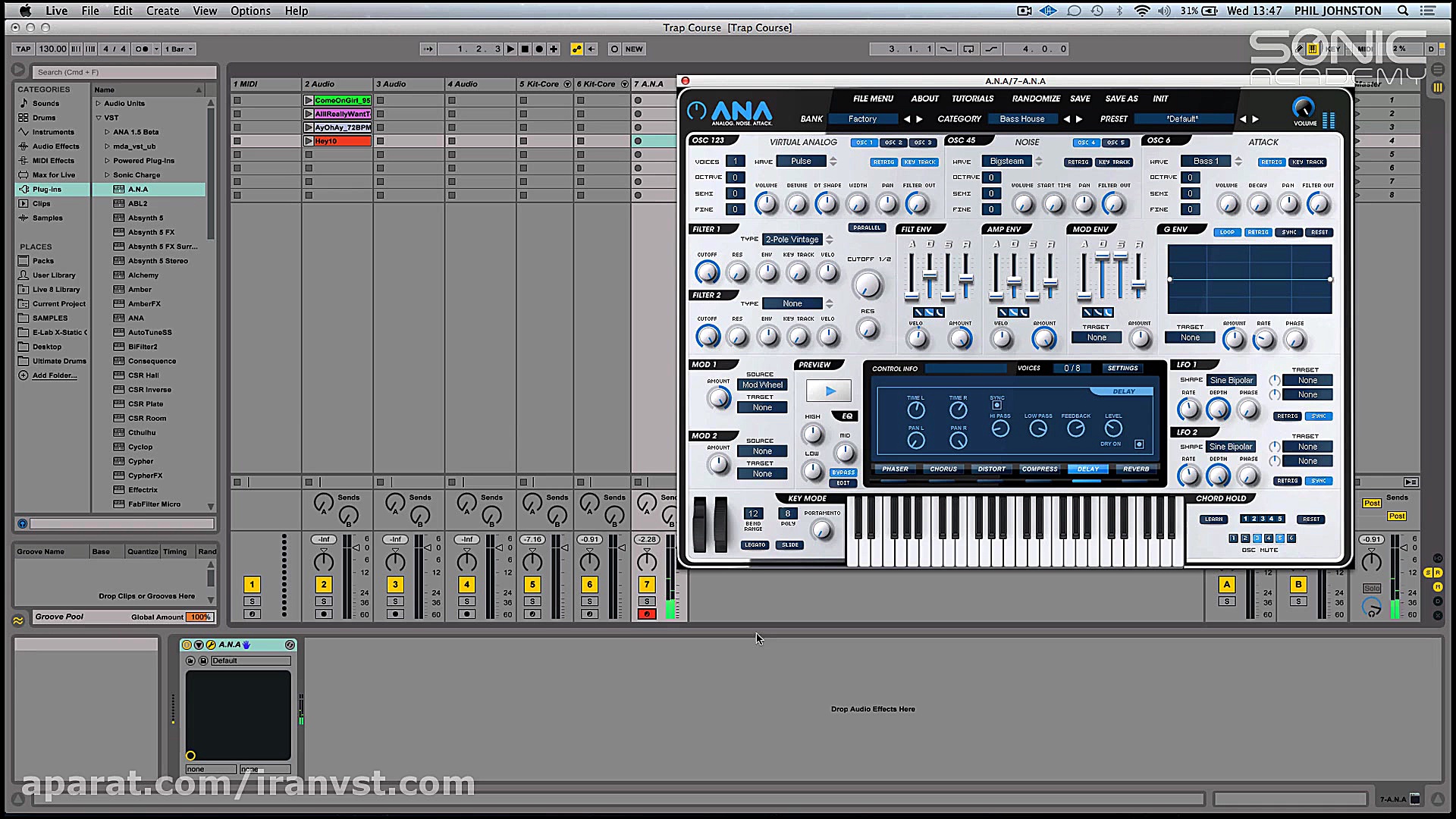
Task: Expand the Audio Units folder
Action: pos(98,103)
